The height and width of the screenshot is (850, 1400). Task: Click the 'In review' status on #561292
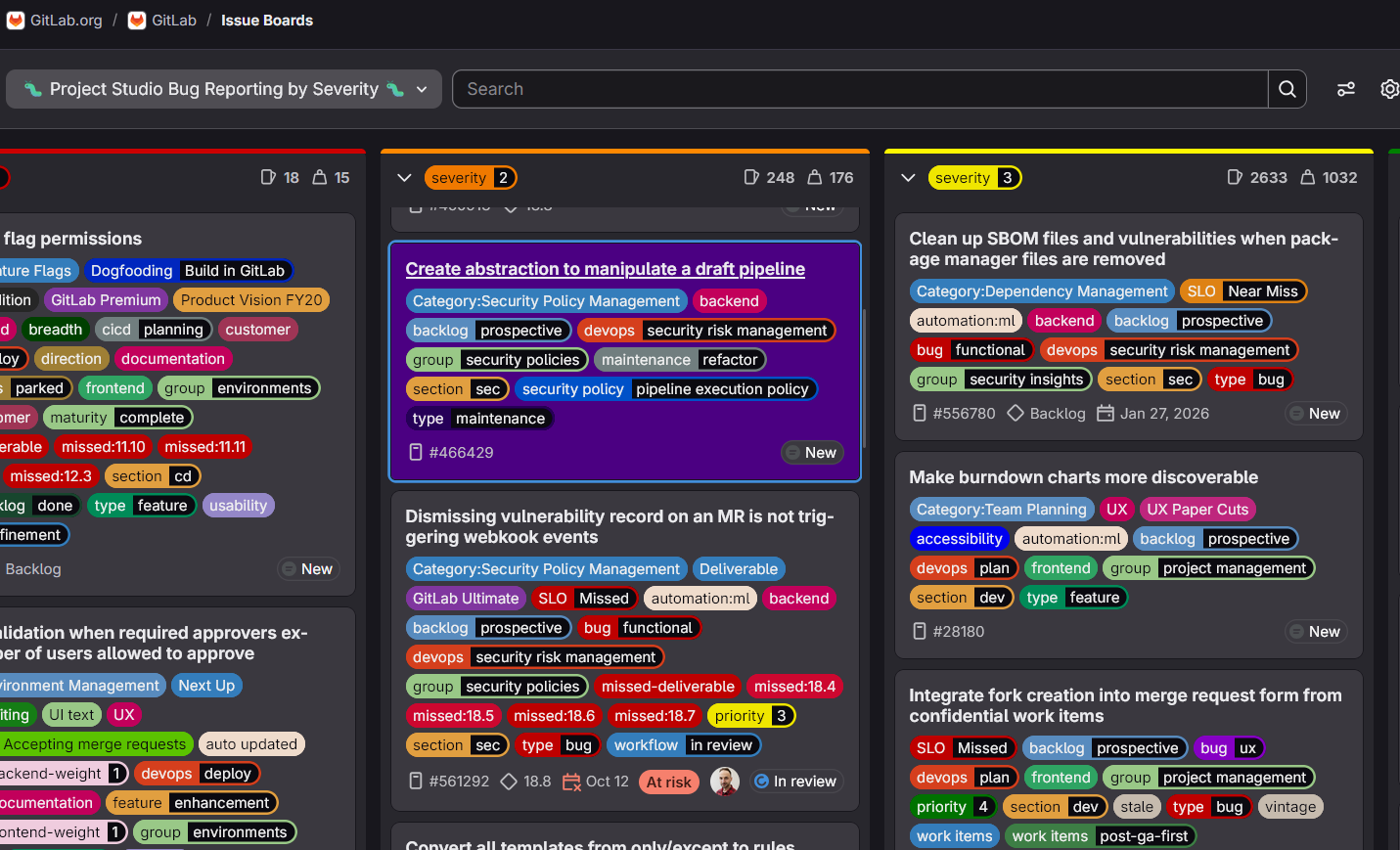coord(795,782)
